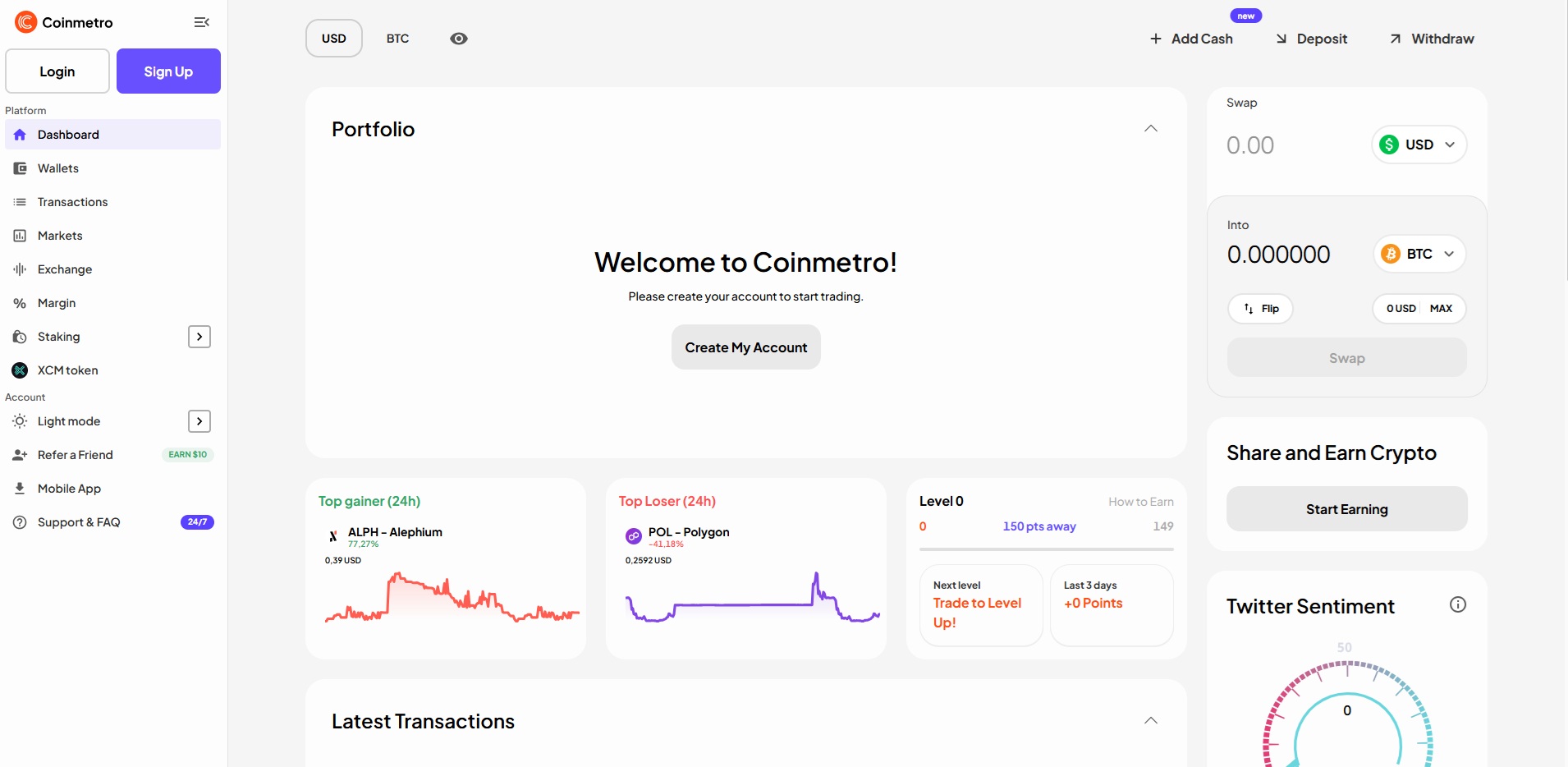The image size is (1568, 767).
Task: Click the XCM token icon
Action: (20, 370)
